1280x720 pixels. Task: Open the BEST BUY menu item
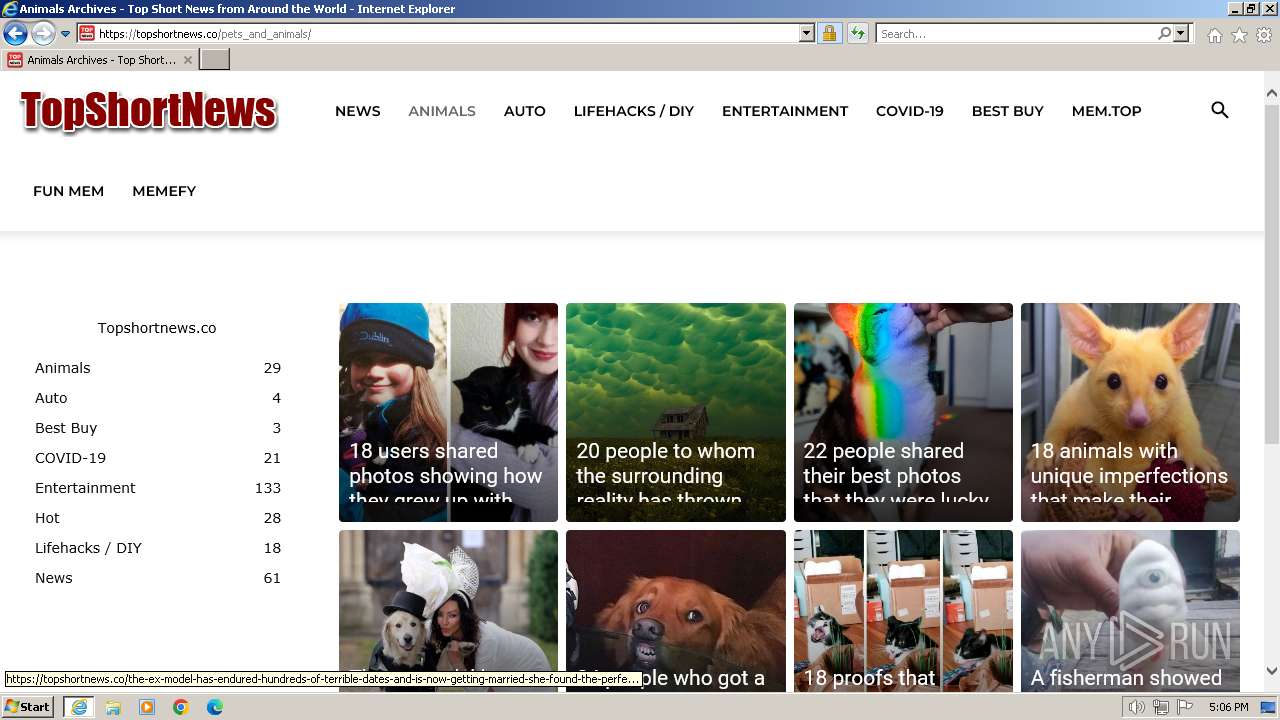coord(1008,111)
